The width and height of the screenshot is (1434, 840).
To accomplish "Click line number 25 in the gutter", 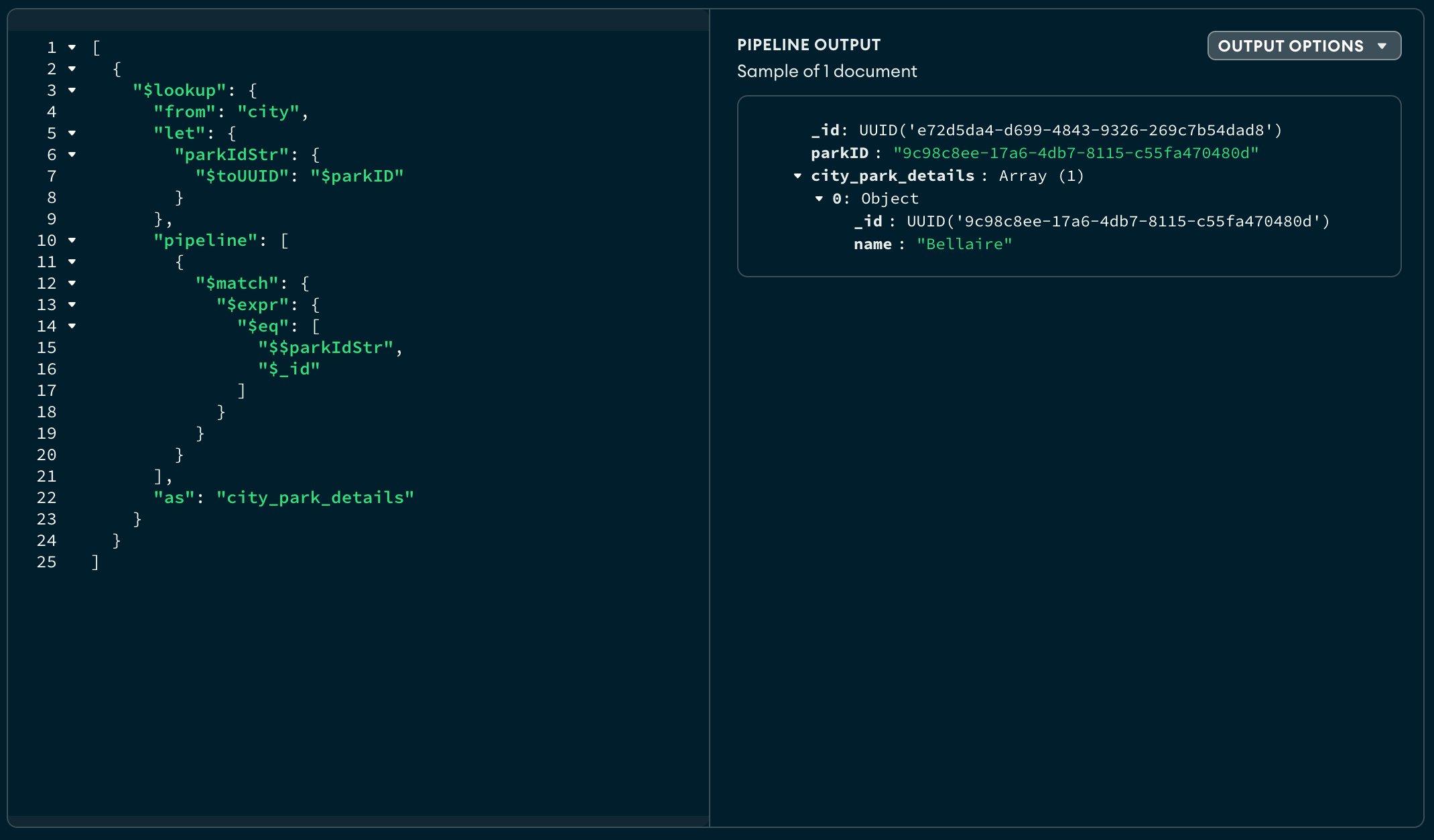I will [46, 562].
